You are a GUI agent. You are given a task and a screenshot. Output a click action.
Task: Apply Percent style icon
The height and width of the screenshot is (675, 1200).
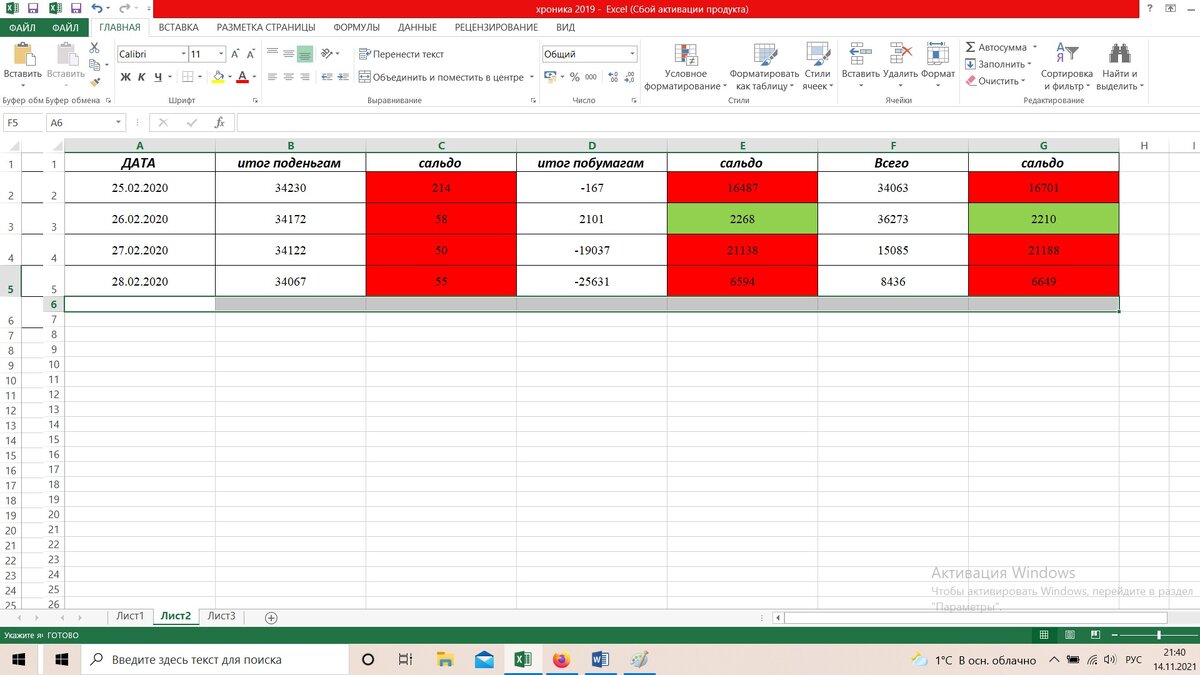coord(575,77)
